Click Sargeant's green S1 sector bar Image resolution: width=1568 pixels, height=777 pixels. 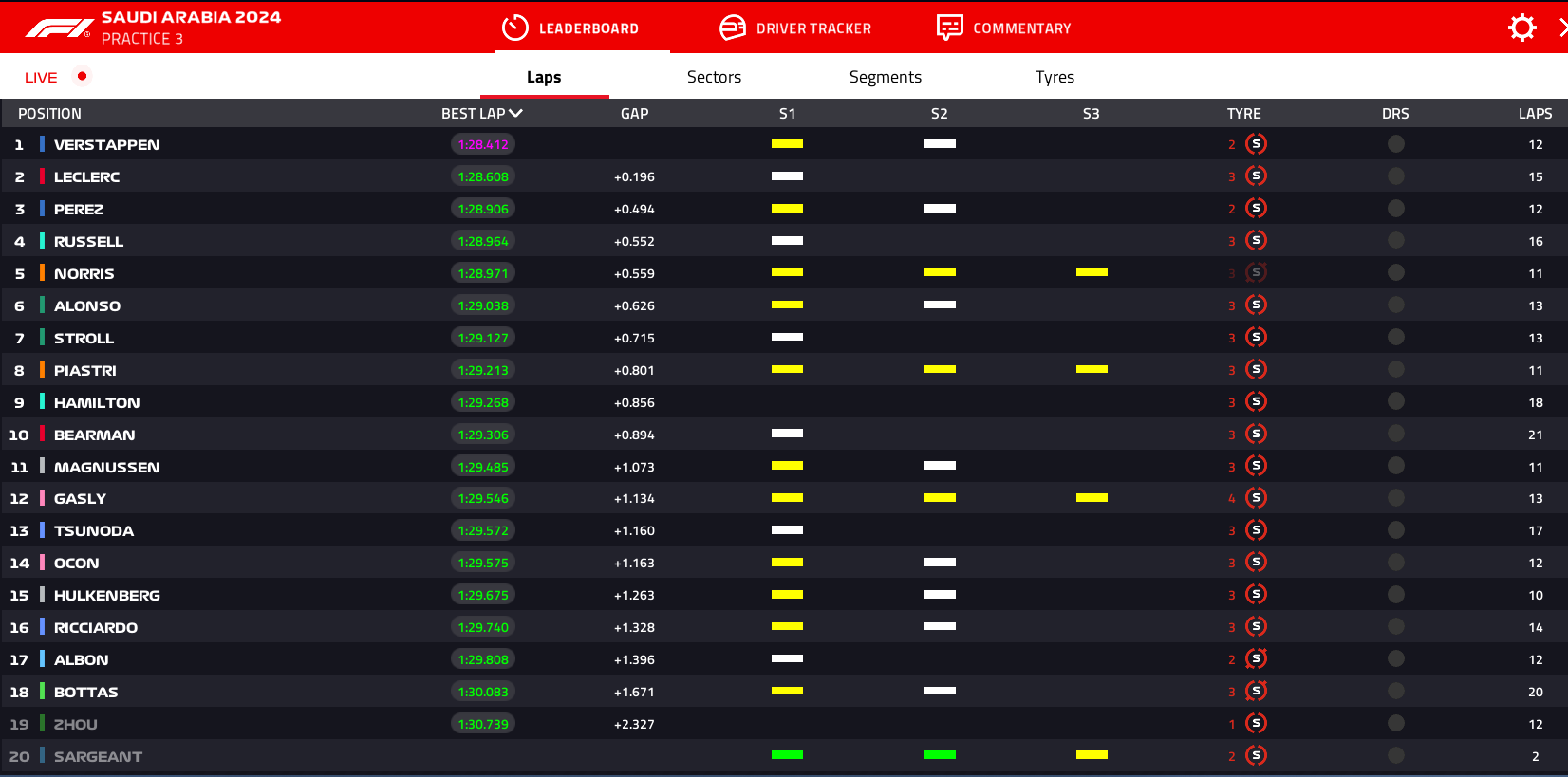click(x=787, y=755)
